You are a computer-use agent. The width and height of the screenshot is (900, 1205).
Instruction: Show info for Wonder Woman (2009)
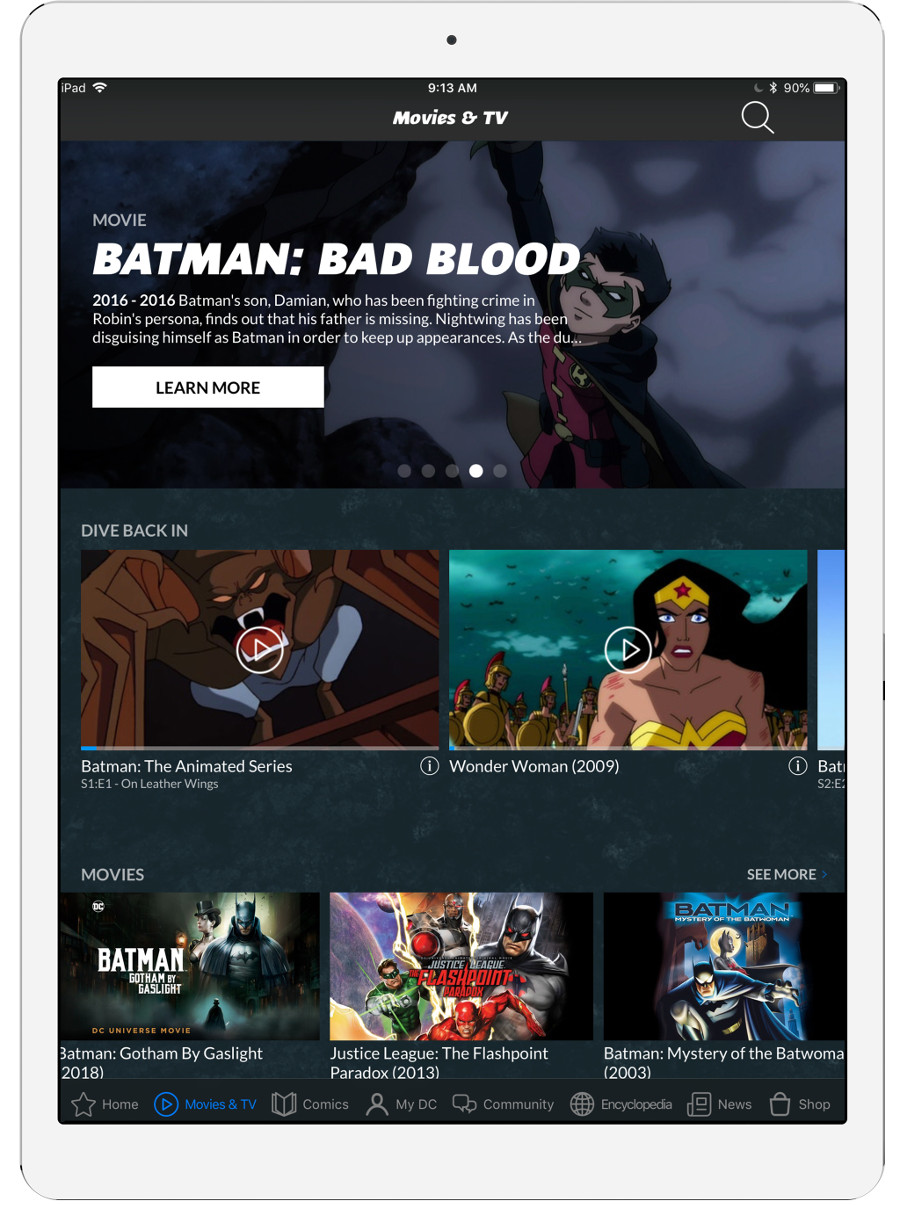pyautogui.click(x=797, y=766)
